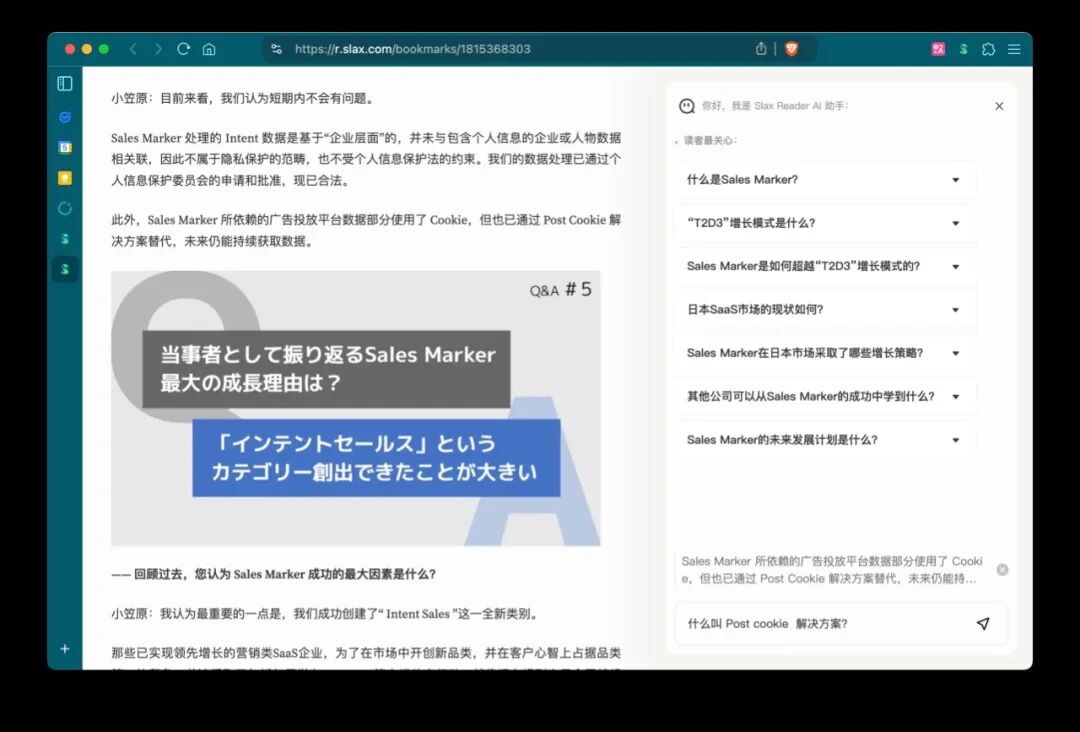Screen dimensions: 1080x732
Task: Close the Slax Reader AI panel
Action: pyautogui.click(x=999, y=106)
